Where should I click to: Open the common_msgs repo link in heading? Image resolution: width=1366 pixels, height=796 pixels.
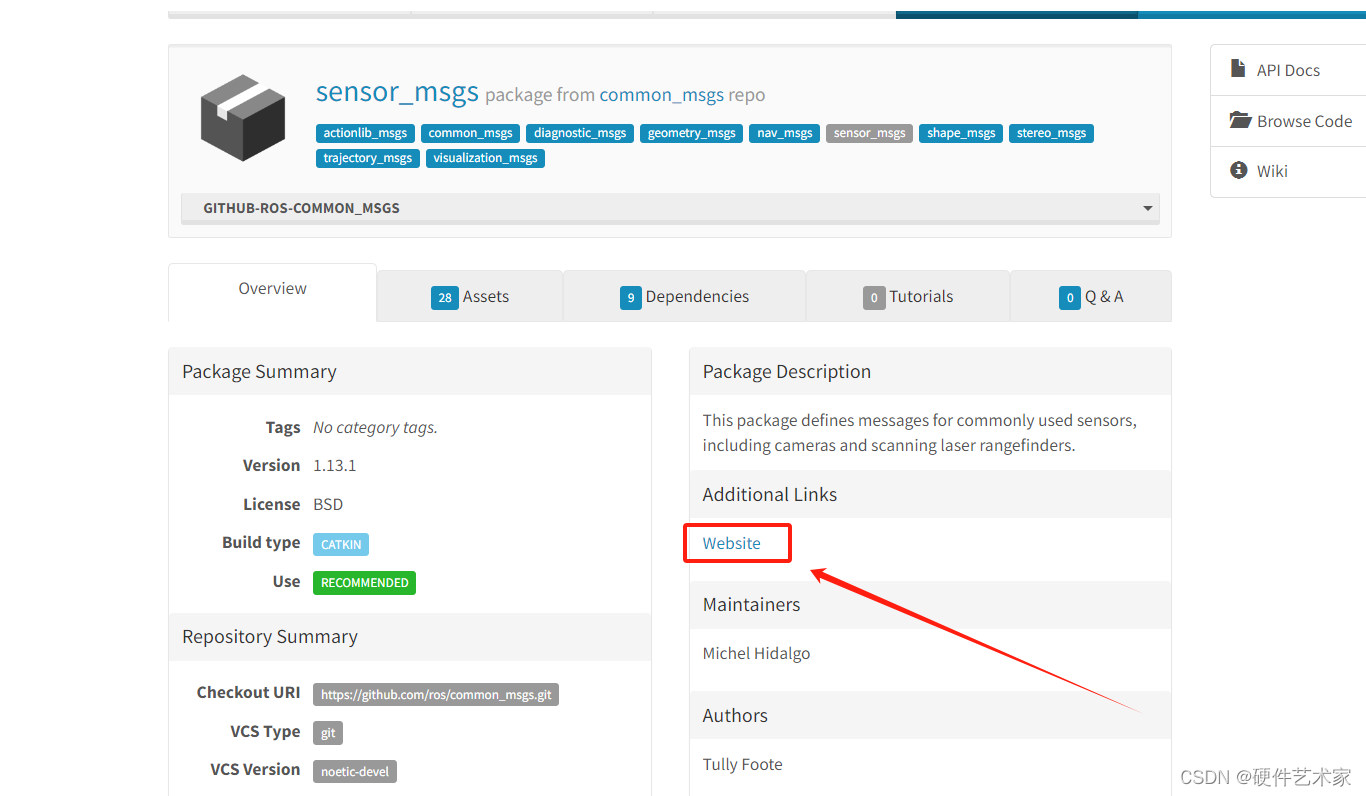[x=661, y=95]
